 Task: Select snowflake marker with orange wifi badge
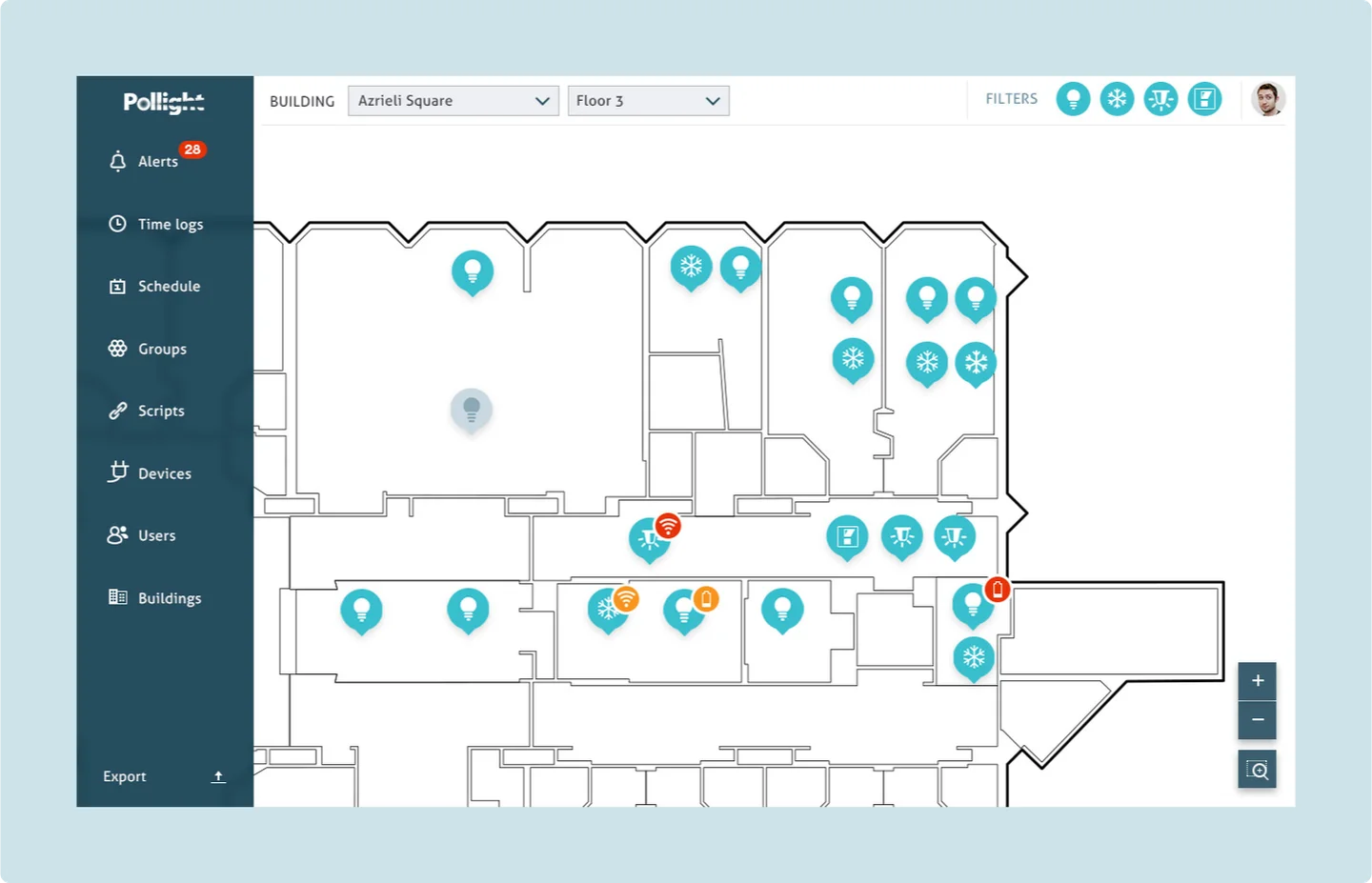tap(608, 610)
